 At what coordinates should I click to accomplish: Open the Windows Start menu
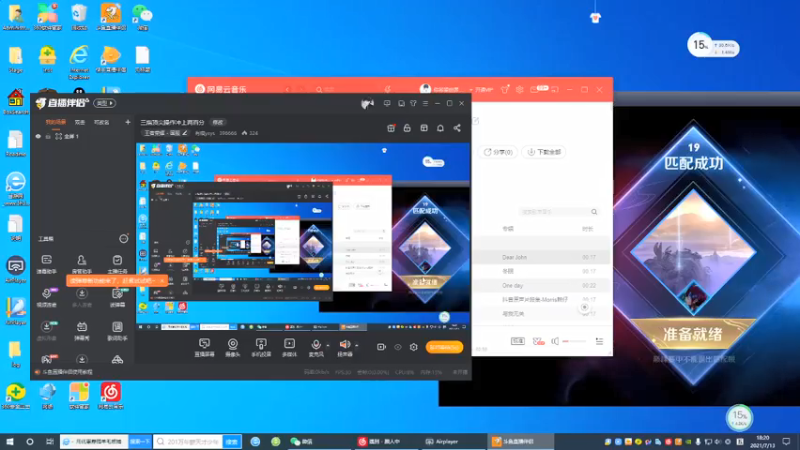tap(10, 441)
